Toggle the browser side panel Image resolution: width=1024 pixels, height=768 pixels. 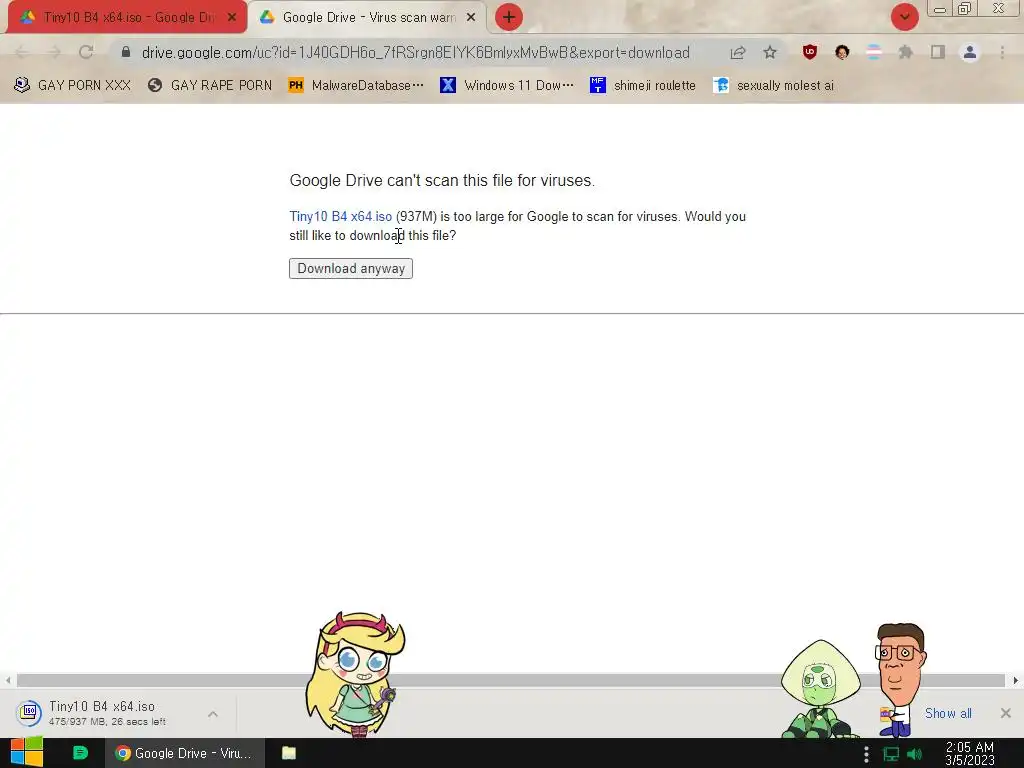coord(938,52)
